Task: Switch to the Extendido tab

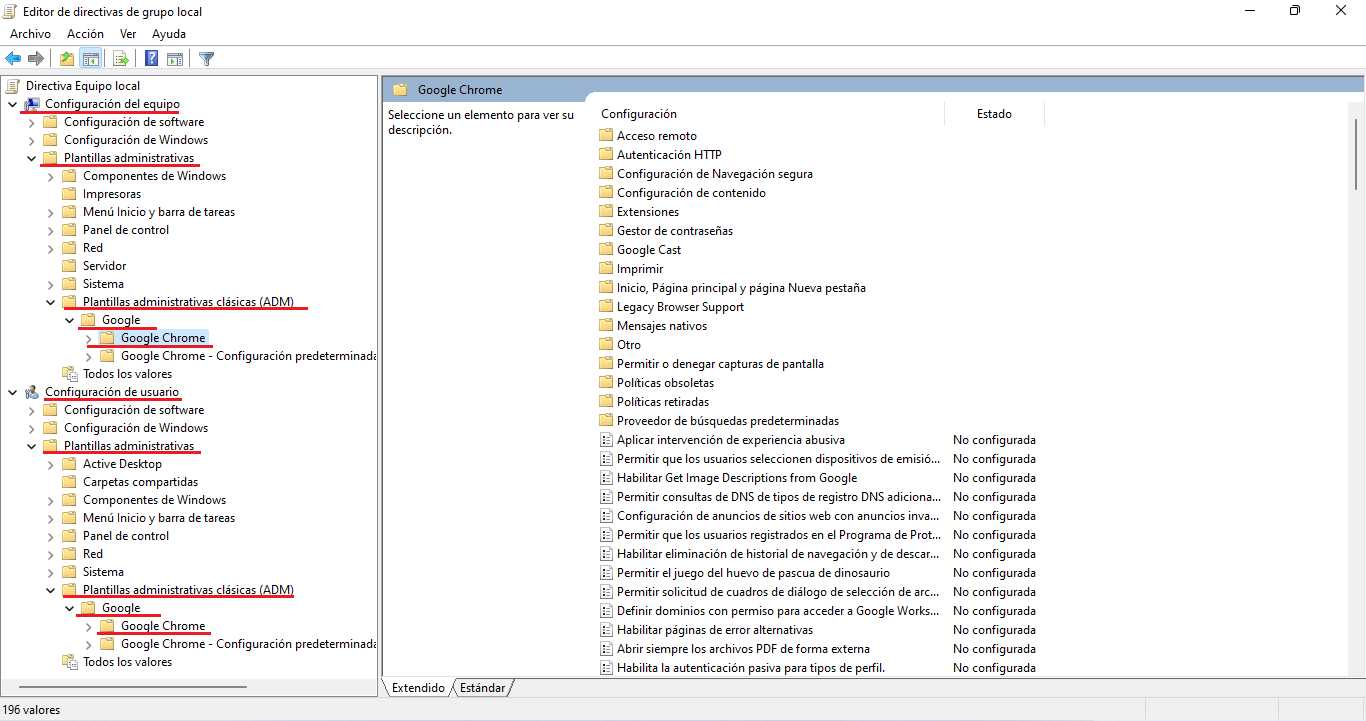Action: 418,688
